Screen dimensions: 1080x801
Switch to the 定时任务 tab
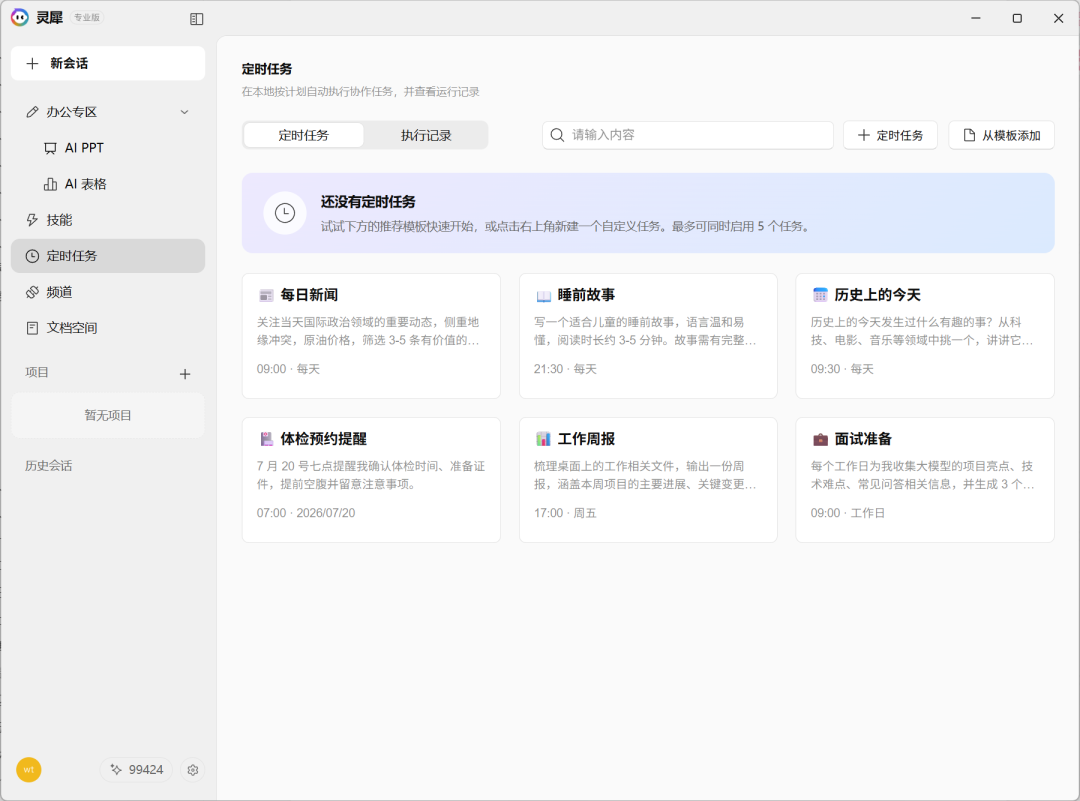304,136
